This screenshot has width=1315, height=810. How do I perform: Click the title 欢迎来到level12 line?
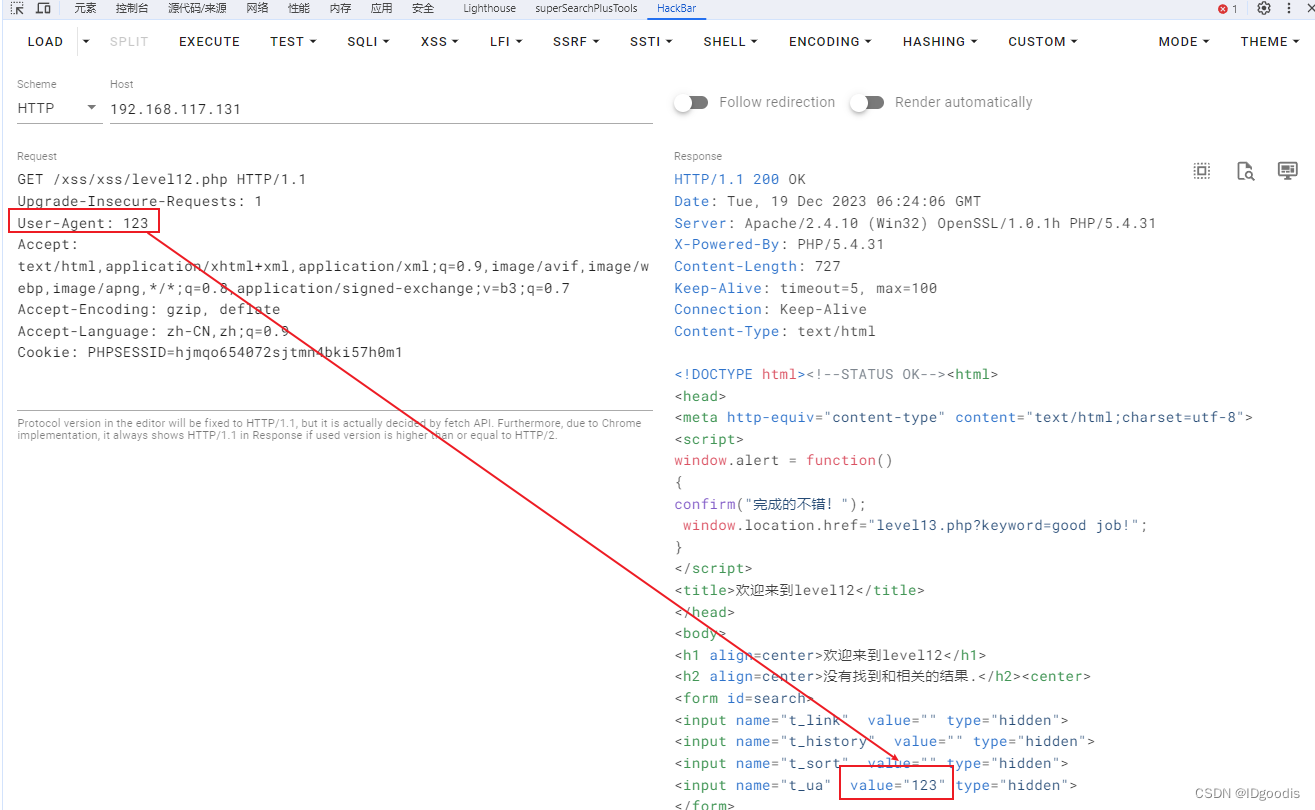(800, 590)
